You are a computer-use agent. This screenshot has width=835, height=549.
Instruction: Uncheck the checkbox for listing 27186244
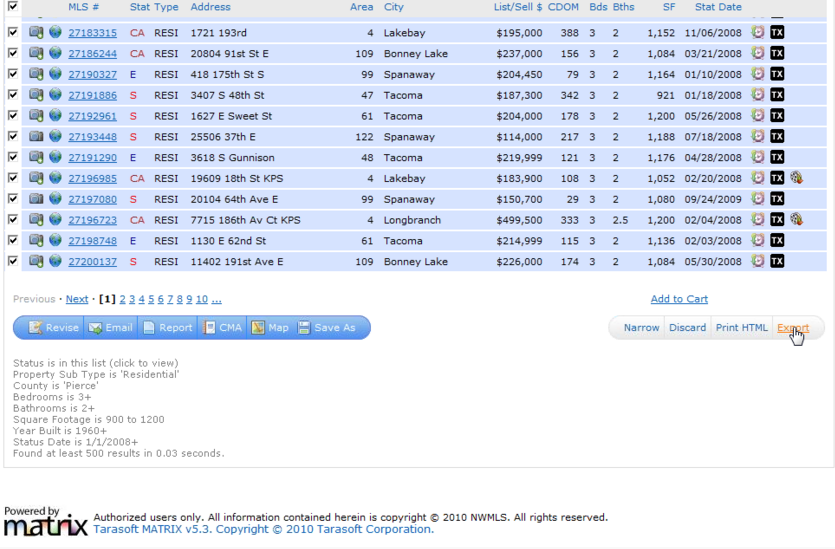(12, 53)
